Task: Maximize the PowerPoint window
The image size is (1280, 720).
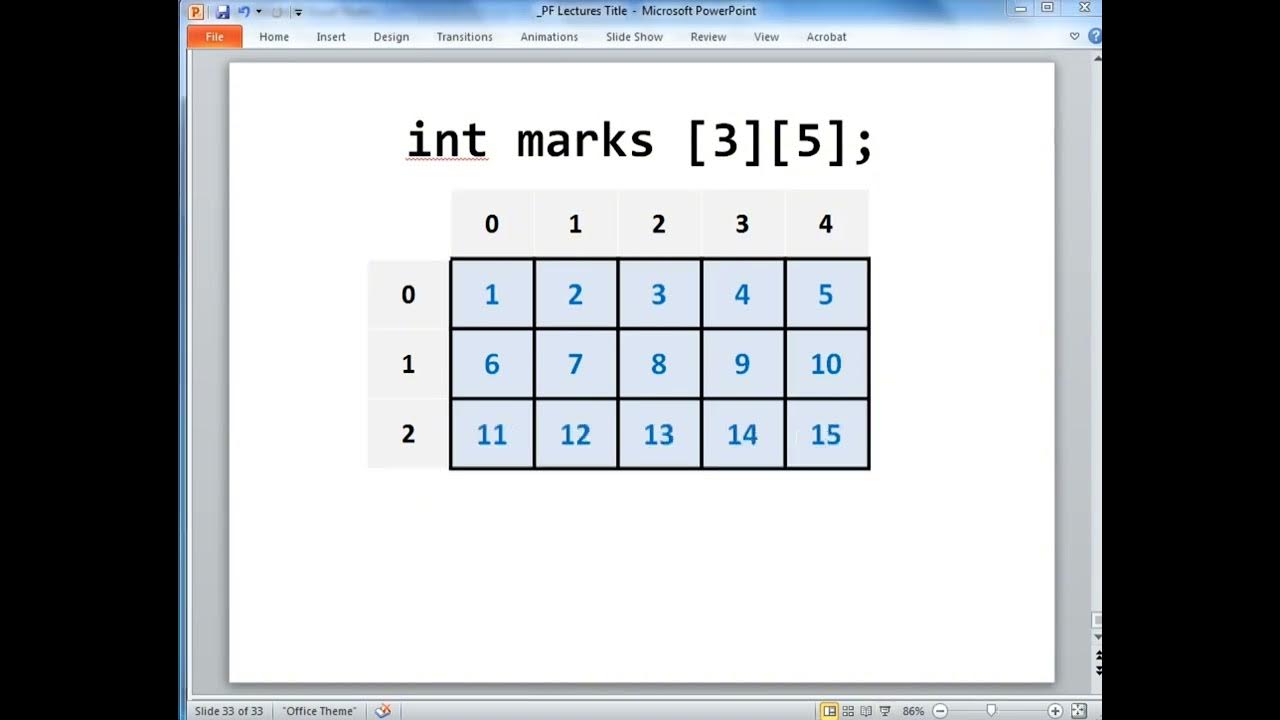Action: point(1047,8)
